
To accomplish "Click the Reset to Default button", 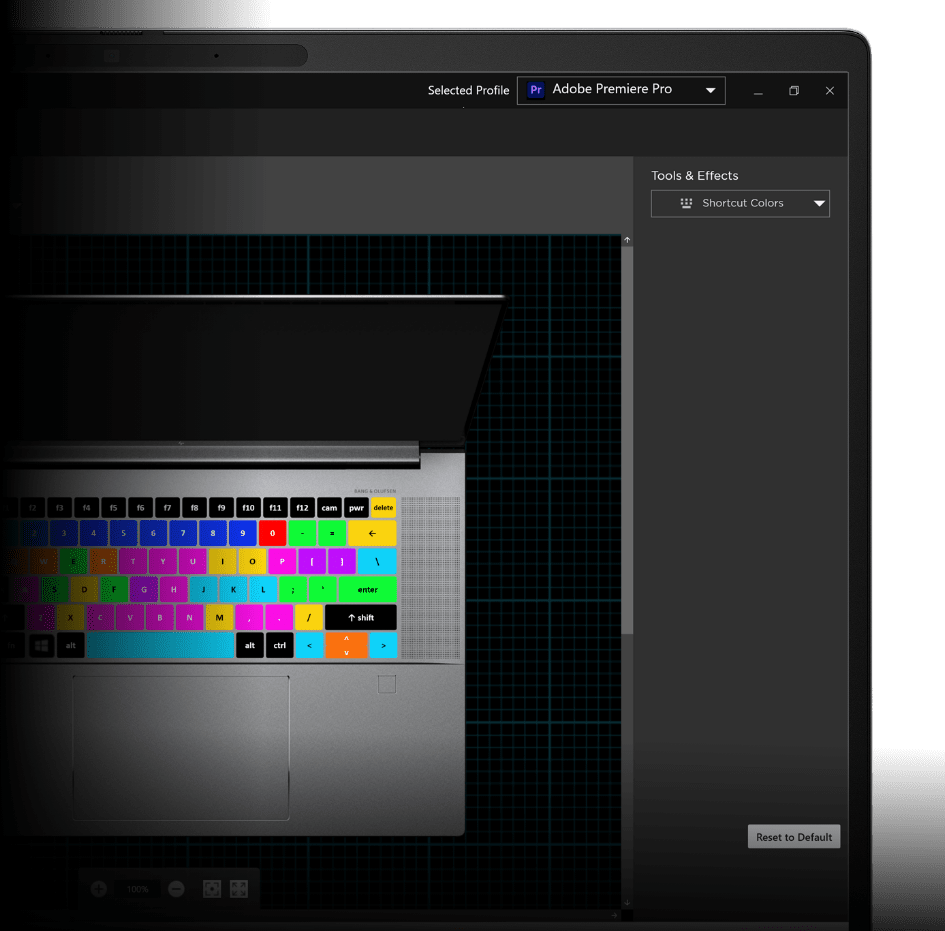I will click(x=794, y=836).
